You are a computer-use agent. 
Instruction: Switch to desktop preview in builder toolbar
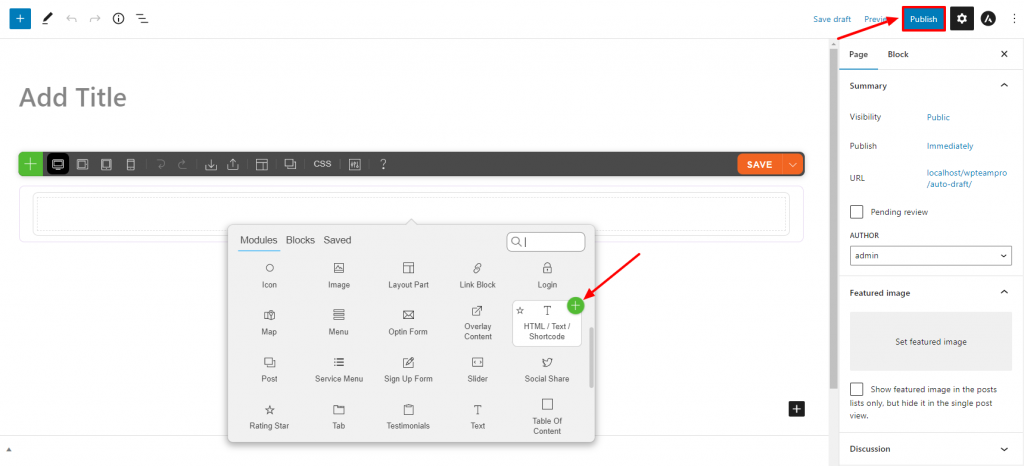(x=57, y=164)
